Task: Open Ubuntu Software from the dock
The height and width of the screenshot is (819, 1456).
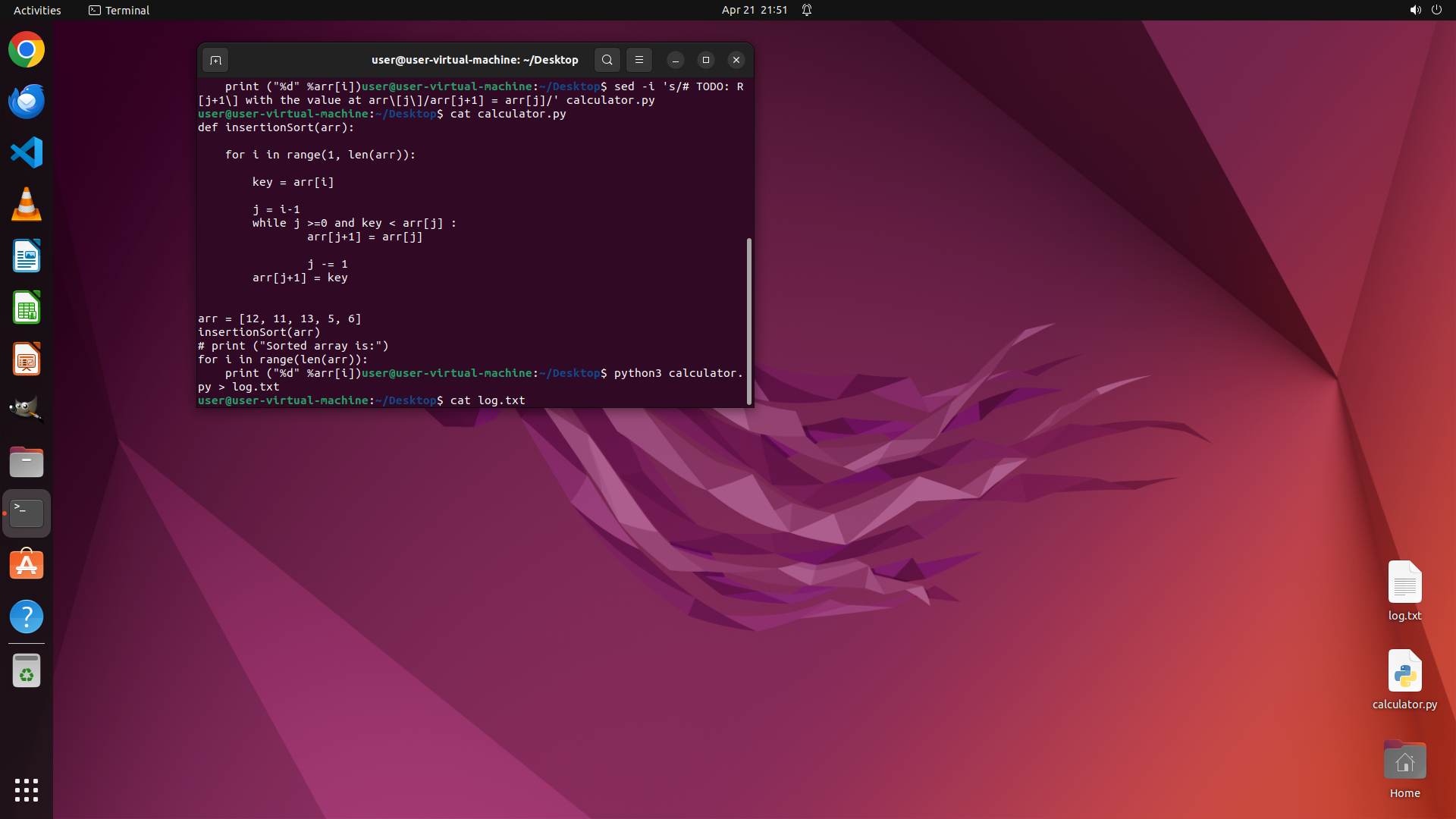Action: coord(27,565)
